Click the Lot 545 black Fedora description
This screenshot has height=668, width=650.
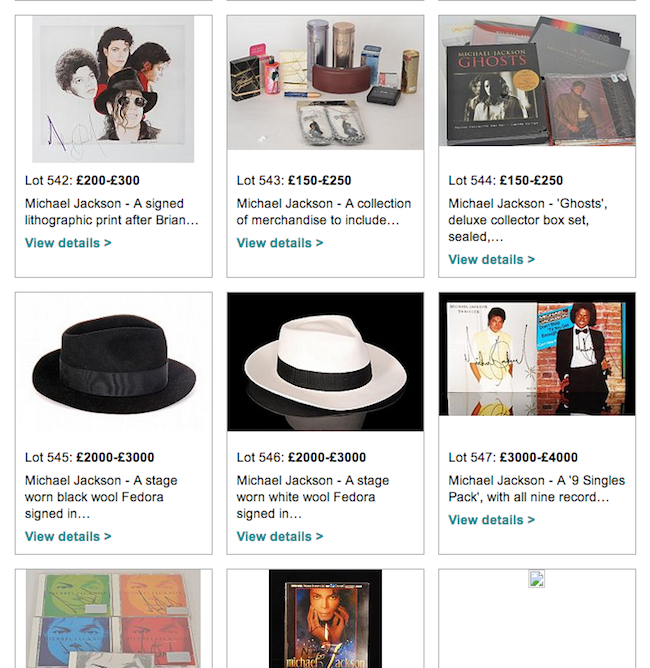(x=94, y=497)
